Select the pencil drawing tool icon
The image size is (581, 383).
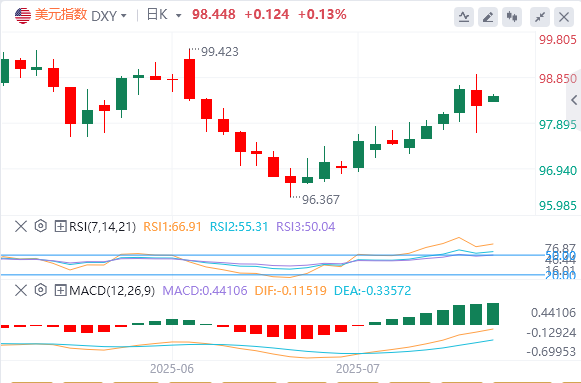click(x=488, y=17)
